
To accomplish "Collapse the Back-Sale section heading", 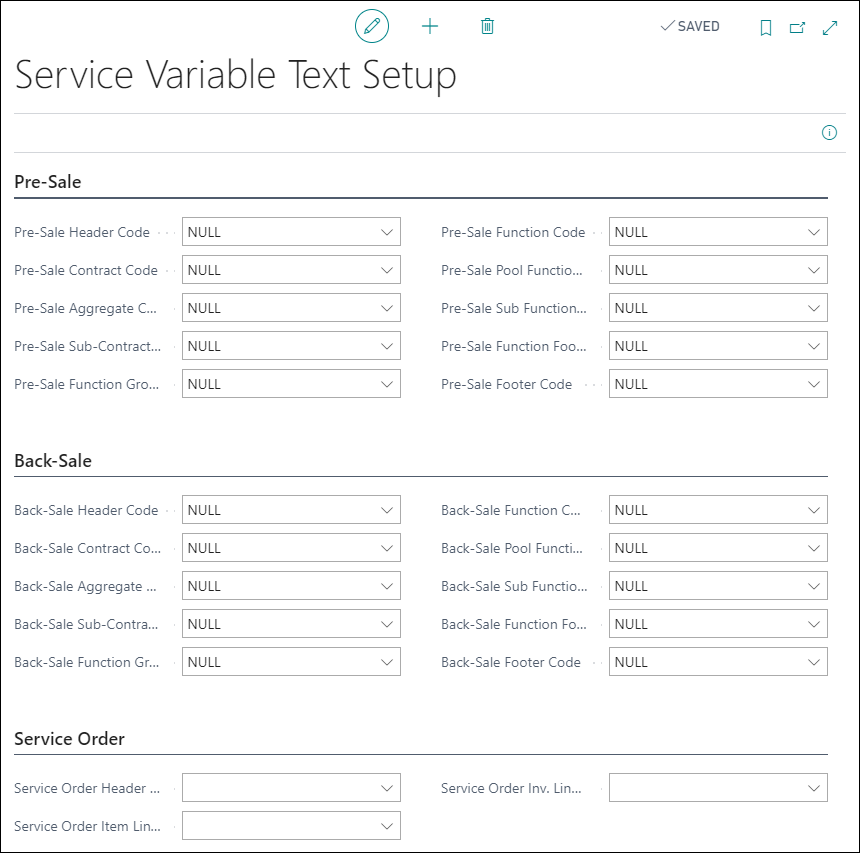I will click(x=53, y=460).
